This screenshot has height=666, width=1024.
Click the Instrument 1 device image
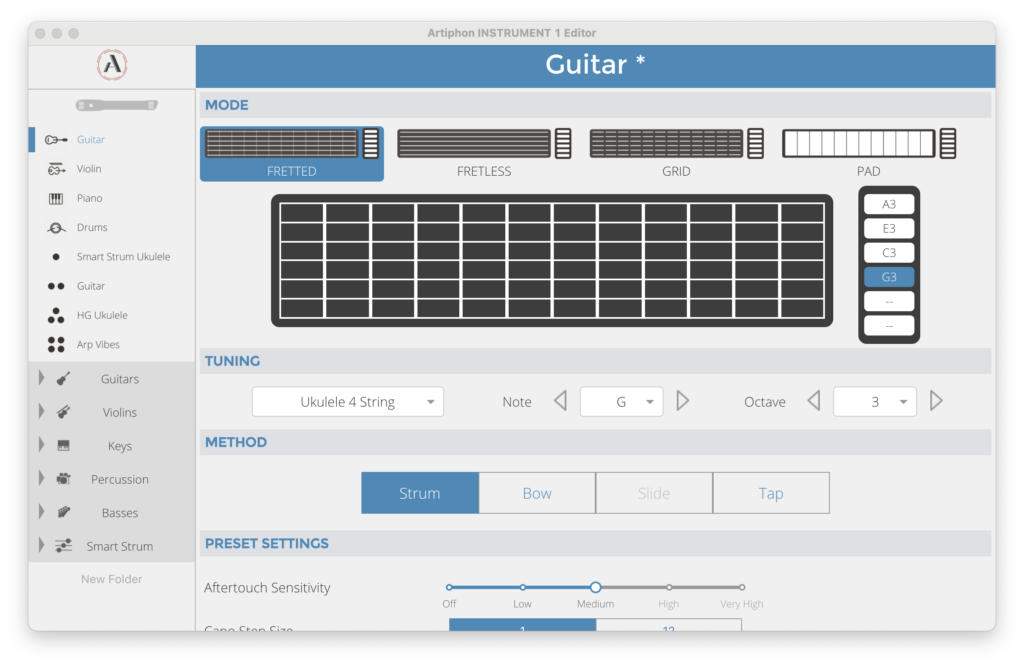pyautogui.click(x=117, y=105)
